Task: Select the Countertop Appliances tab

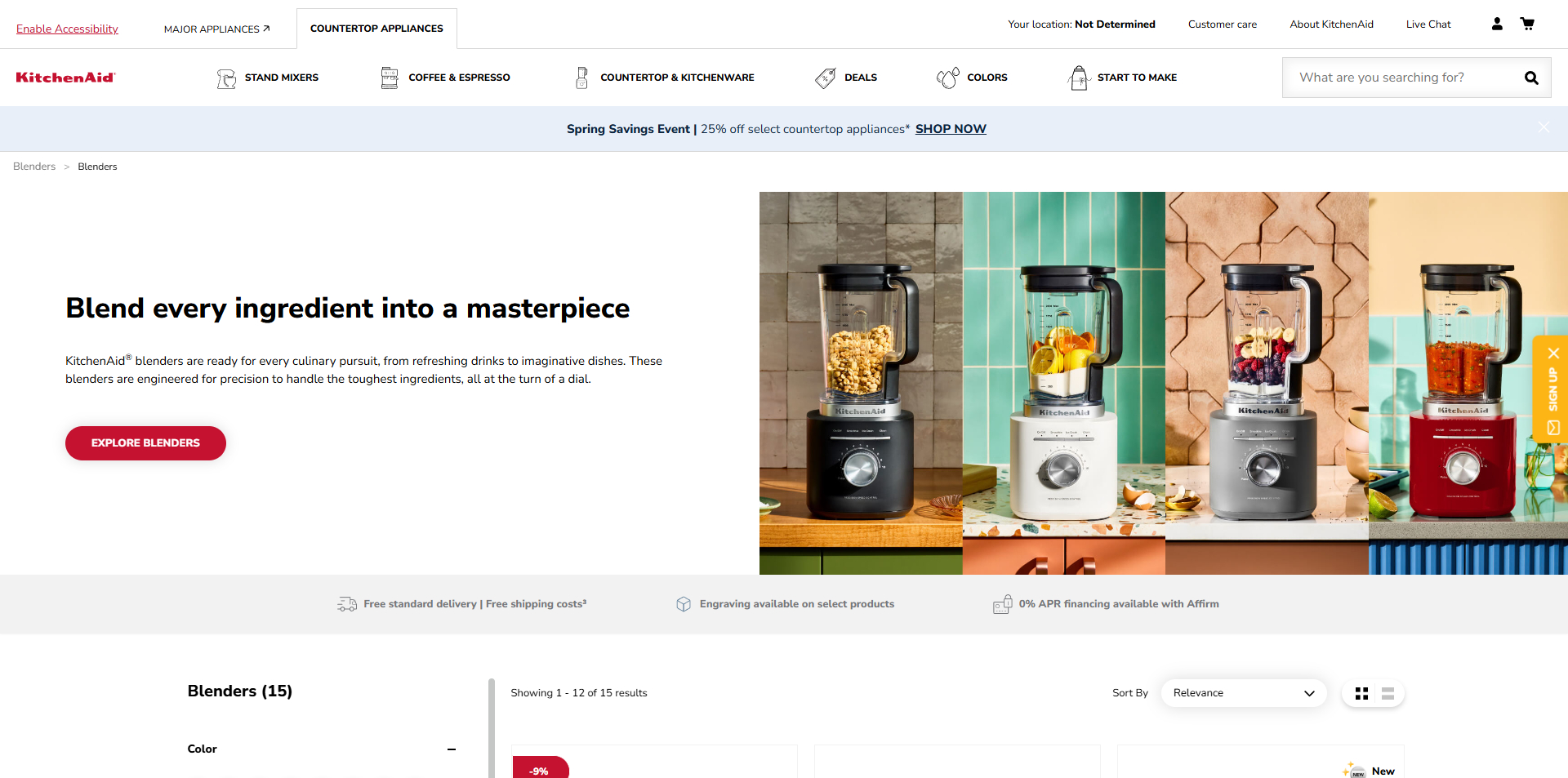Action: point(376,29)
